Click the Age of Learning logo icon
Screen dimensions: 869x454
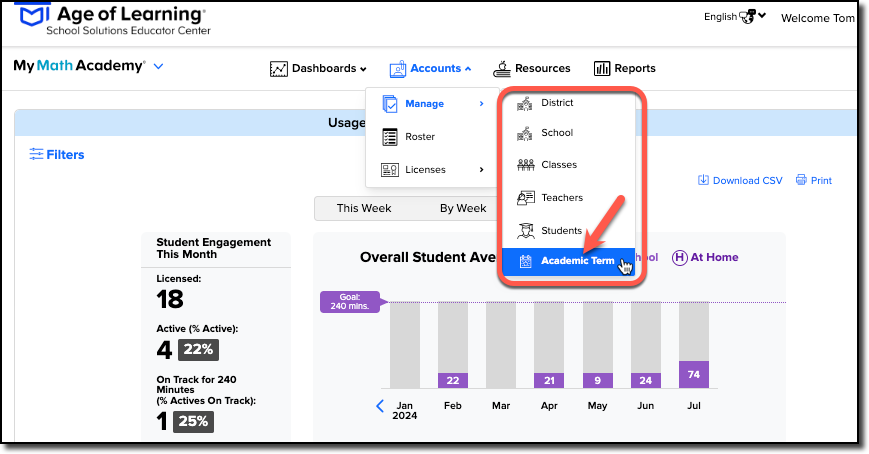pyautogui.click(x=34, y=13)
